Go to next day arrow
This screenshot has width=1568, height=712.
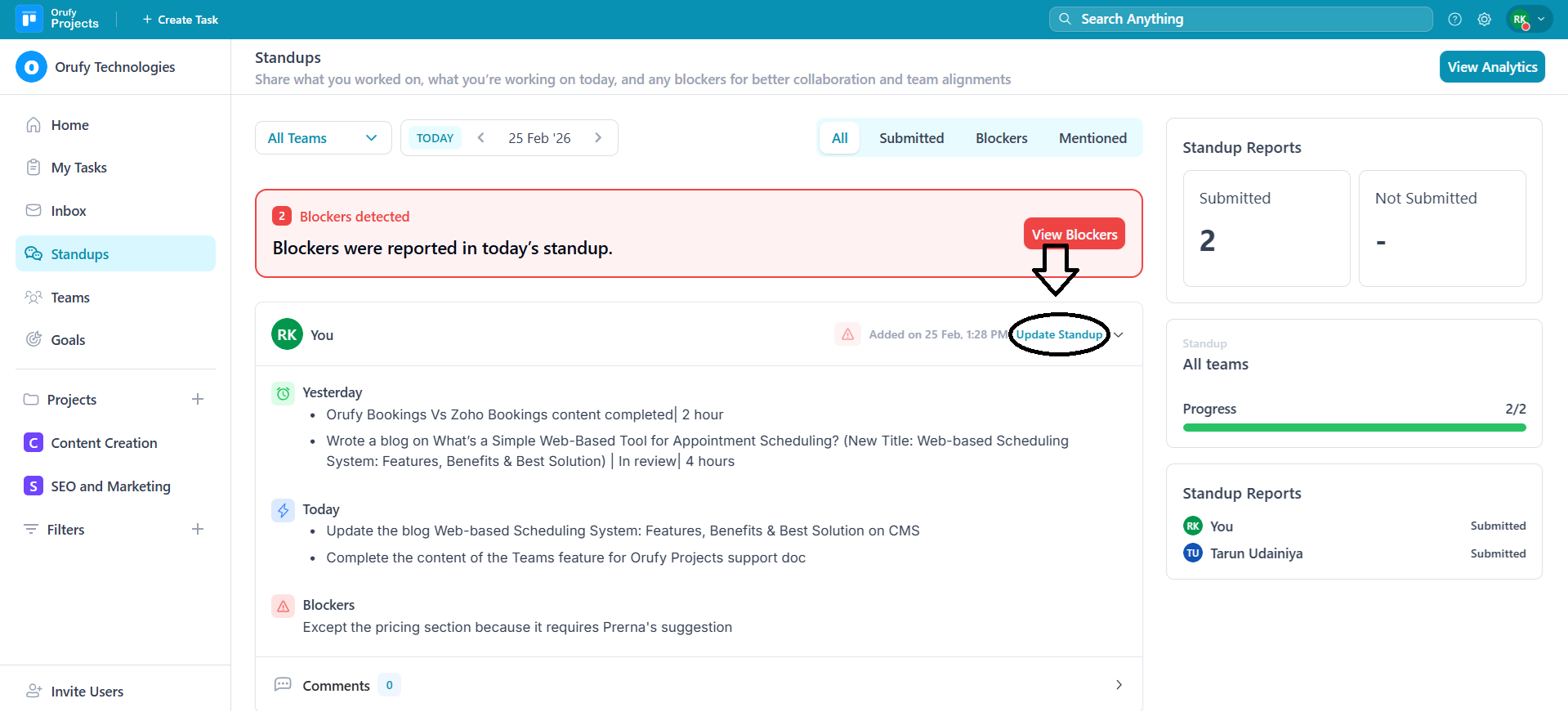598,138
